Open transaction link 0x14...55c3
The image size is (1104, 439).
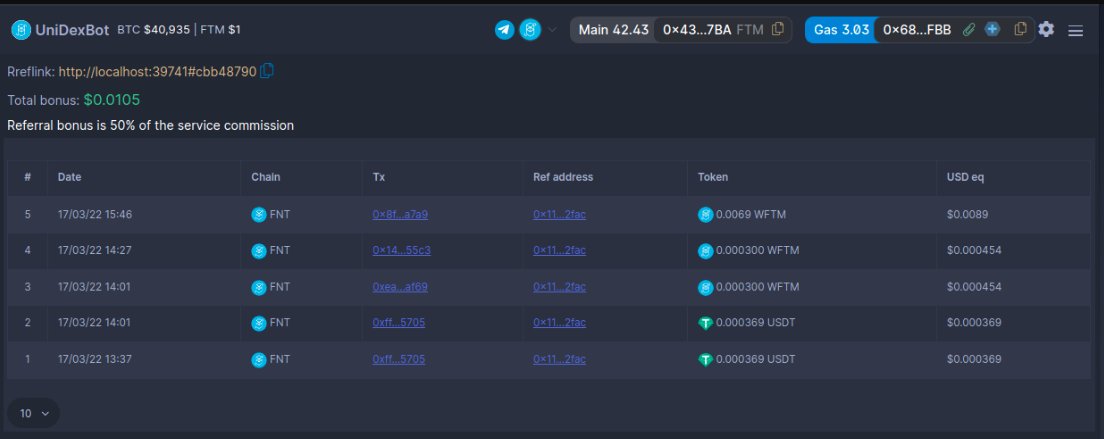401,250
